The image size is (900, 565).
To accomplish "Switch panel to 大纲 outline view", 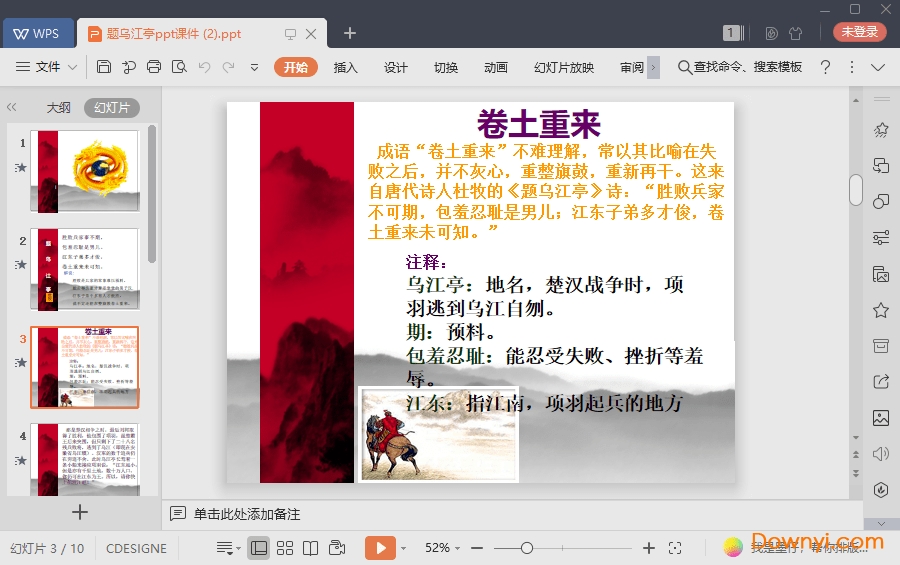I will click(58, 107).
